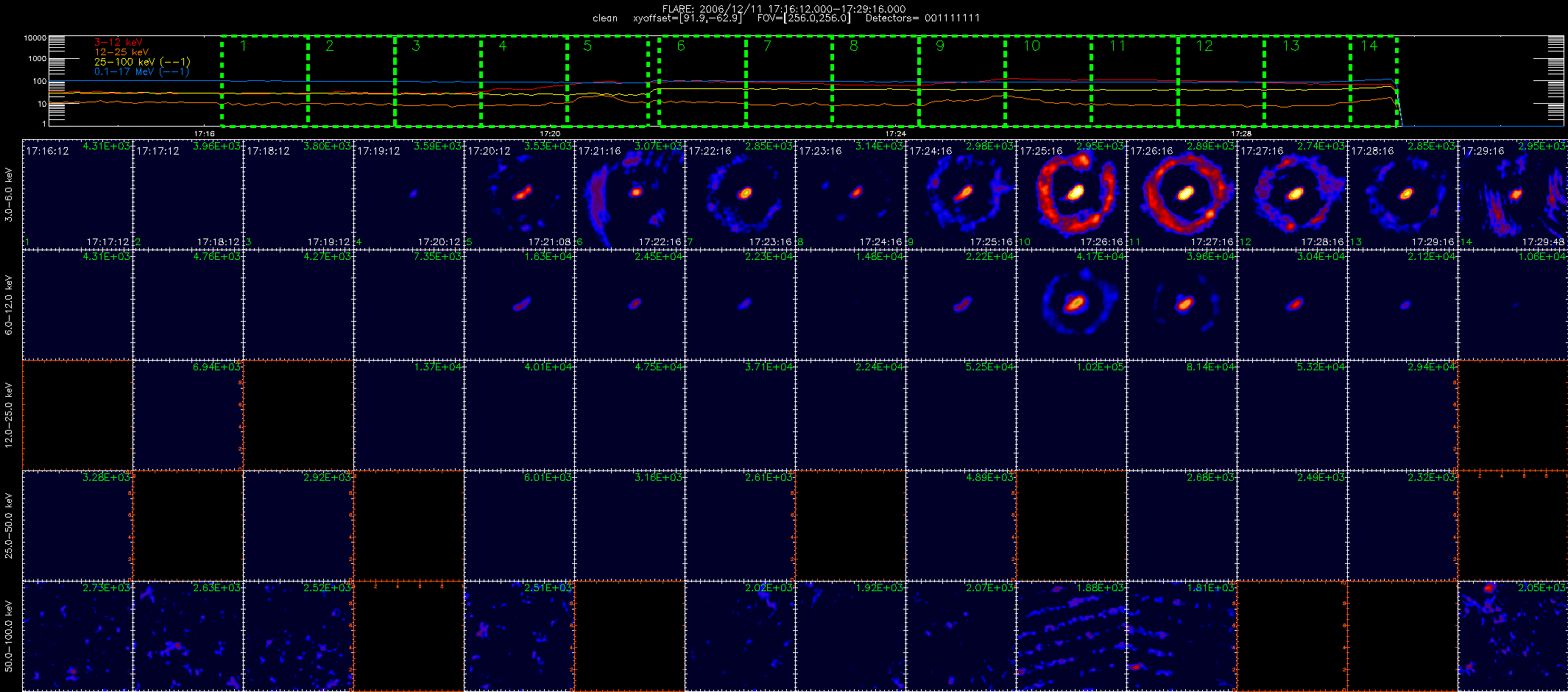Open the 3-6 keV image at 17:29:16
The image size is (1568, 692).
tap(1513, 194)
